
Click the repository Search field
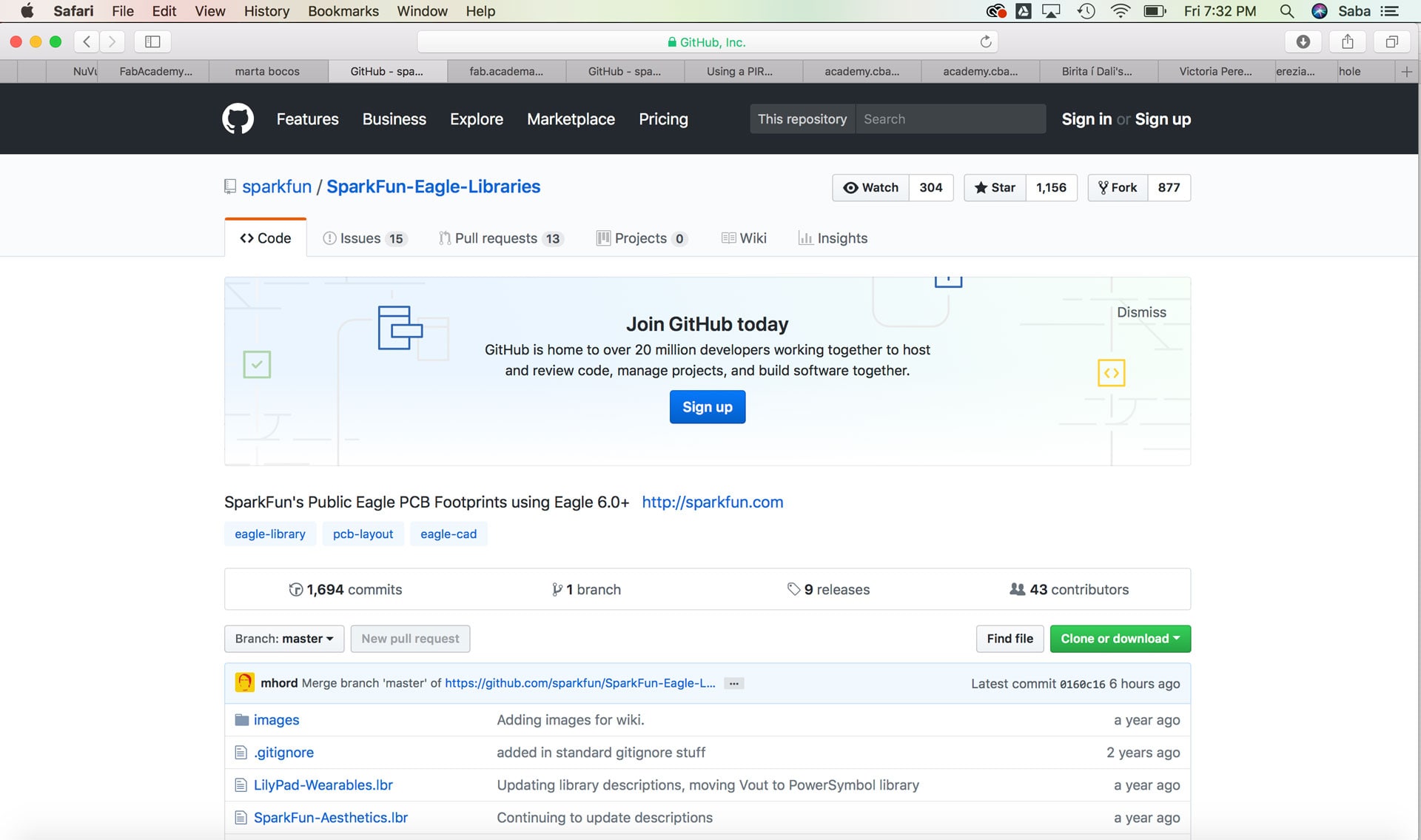click(950, 118)
